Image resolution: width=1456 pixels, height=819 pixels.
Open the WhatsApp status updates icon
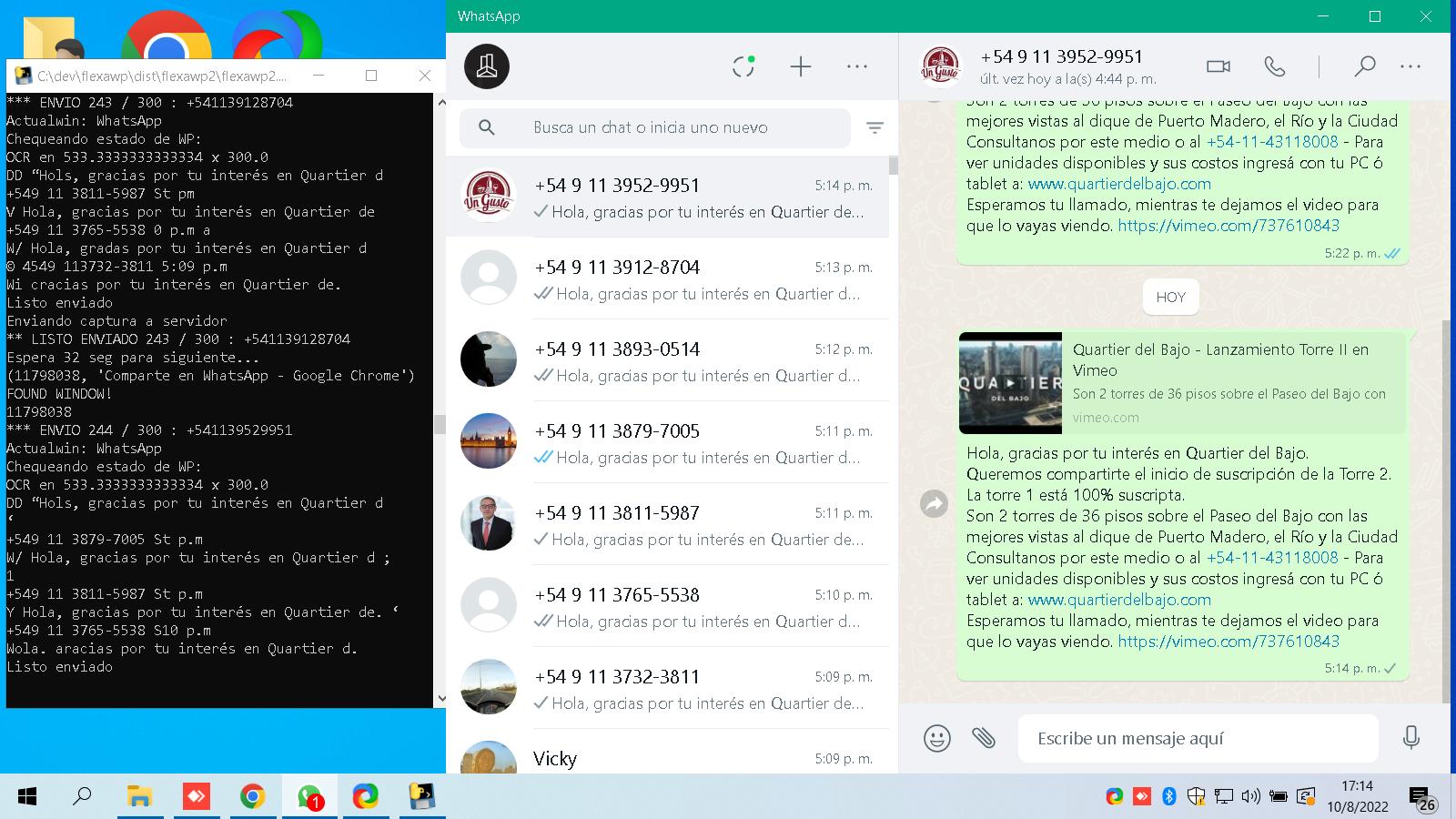743,66
